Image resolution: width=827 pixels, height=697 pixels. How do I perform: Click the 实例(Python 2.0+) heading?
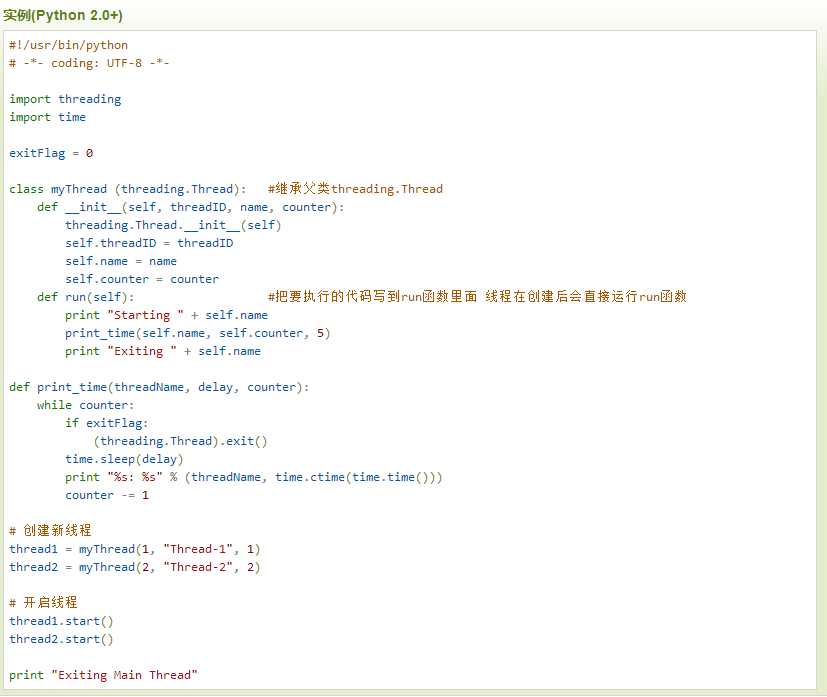click(63, 16)
